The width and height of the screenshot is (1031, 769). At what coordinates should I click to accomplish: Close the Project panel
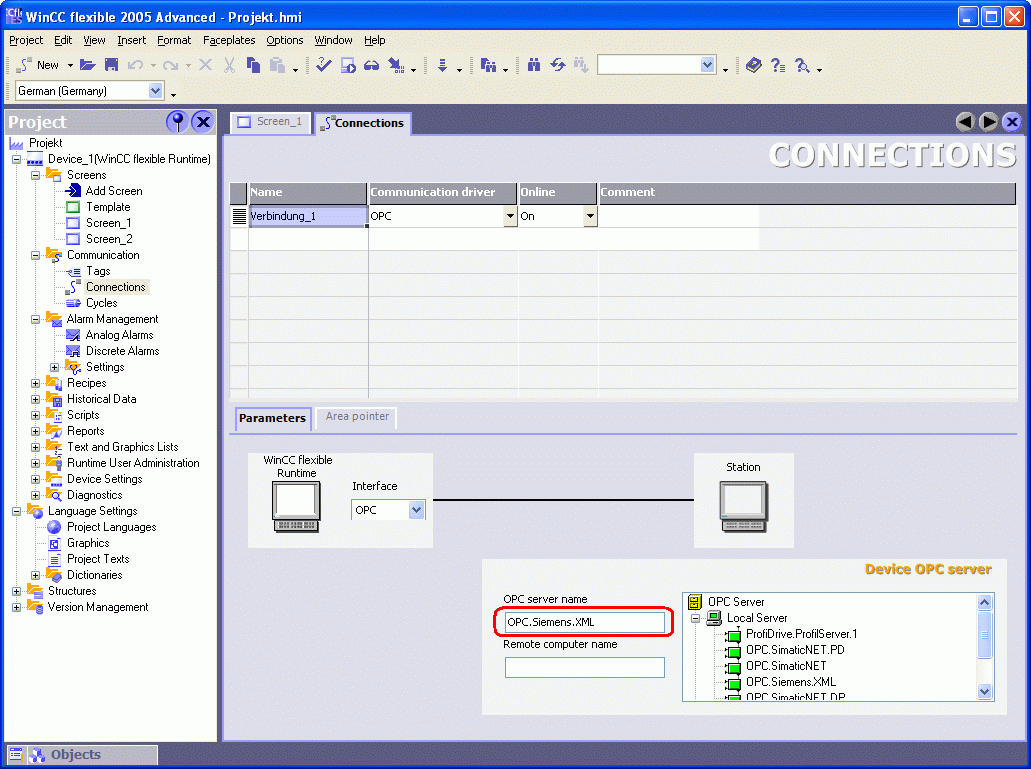pyautogui.click(x=203, y=122)
